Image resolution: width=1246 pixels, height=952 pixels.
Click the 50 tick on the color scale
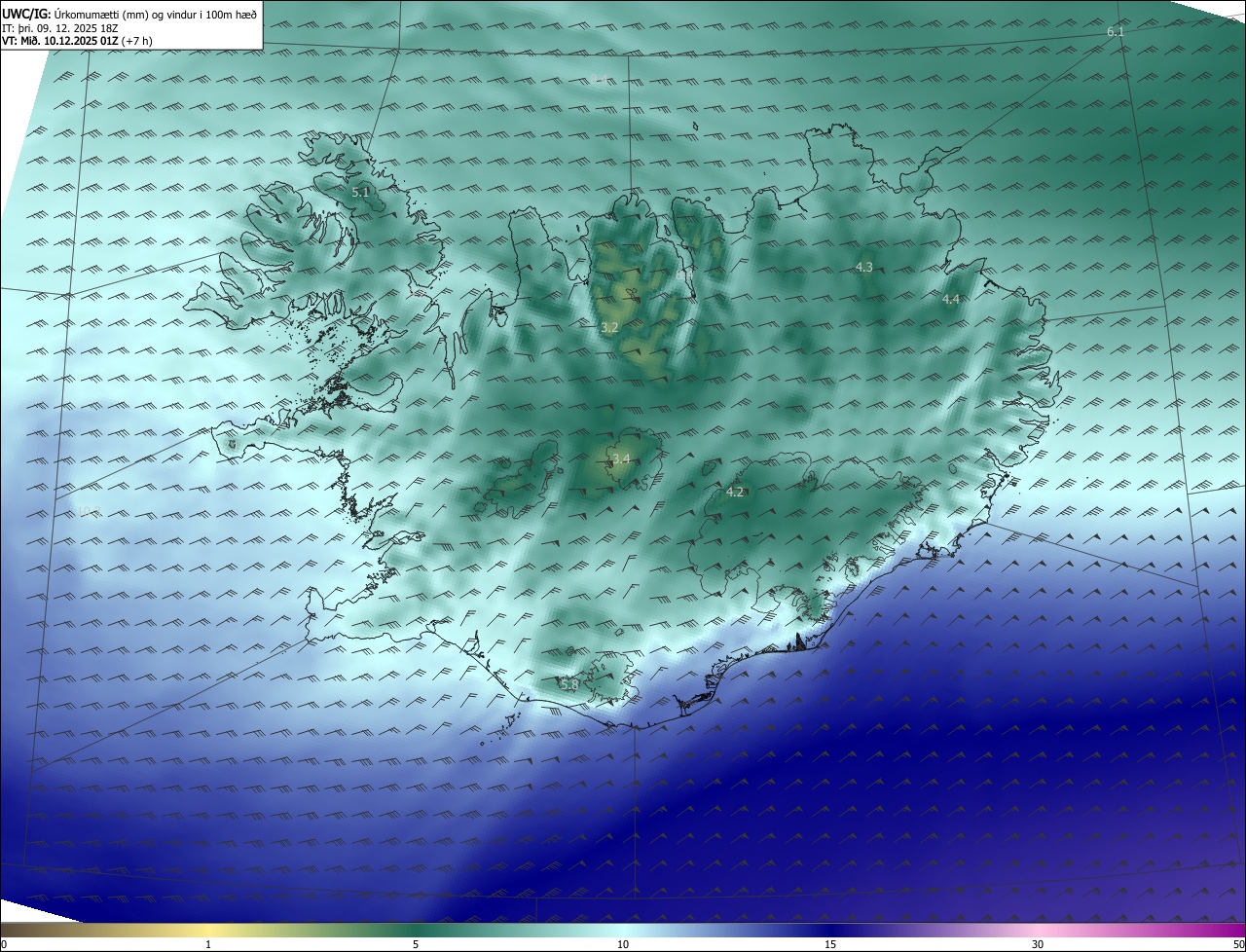[x=1239, y=944]
